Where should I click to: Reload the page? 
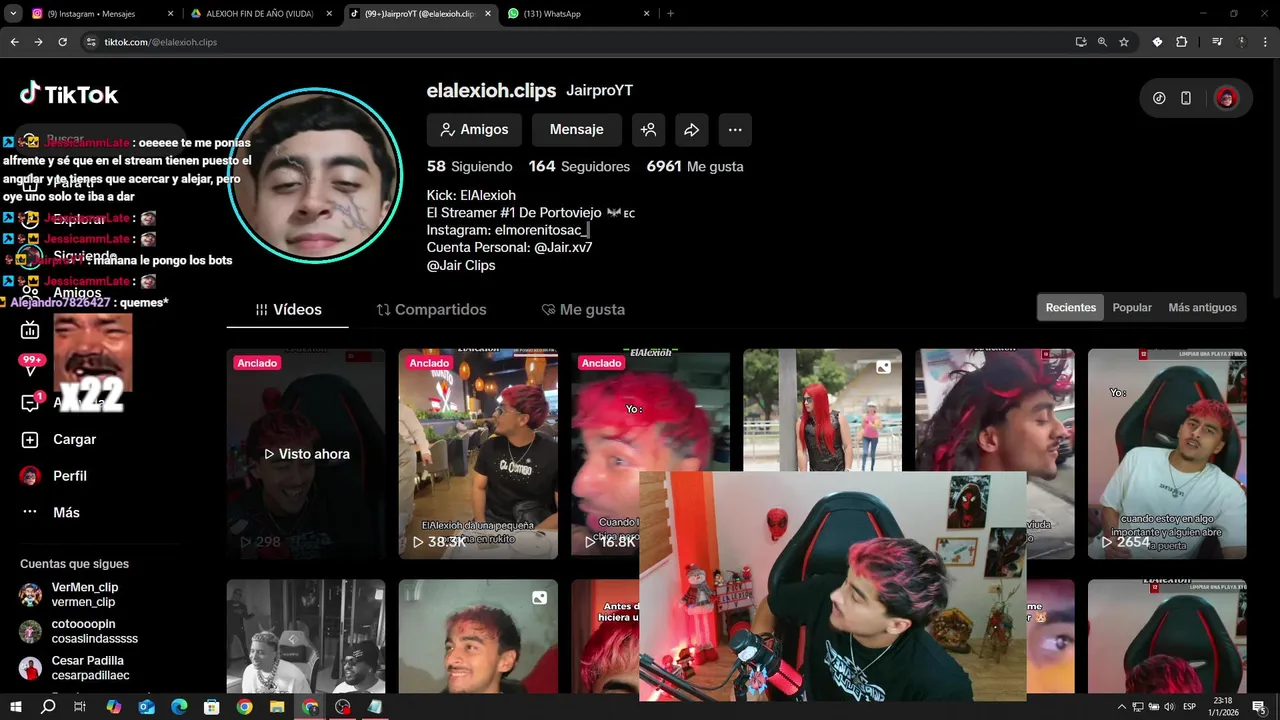62,42
